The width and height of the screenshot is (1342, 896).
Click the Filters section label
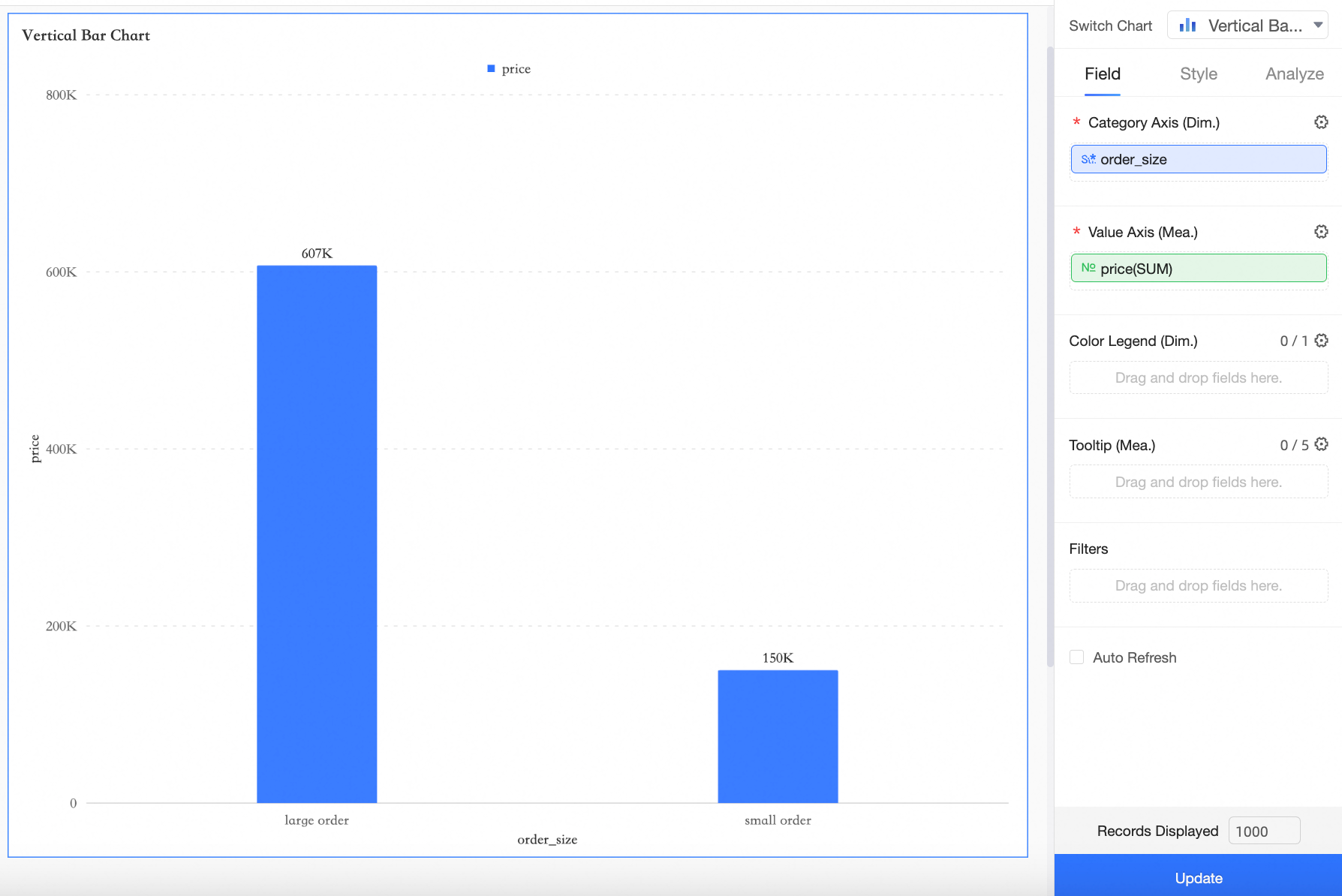pyautogui.click(x=1088, y=549)
